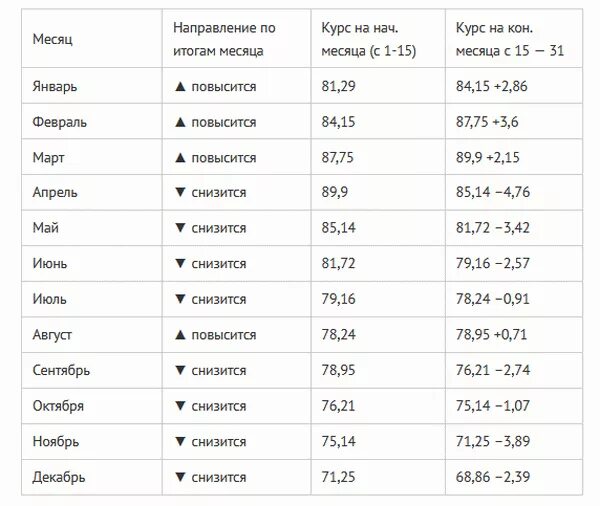The height and width of the screenshot is (506, 600).
Task: Select the 78,95 +0,71 value for Август
Action: pyautogui.click(x=491, y=335)
